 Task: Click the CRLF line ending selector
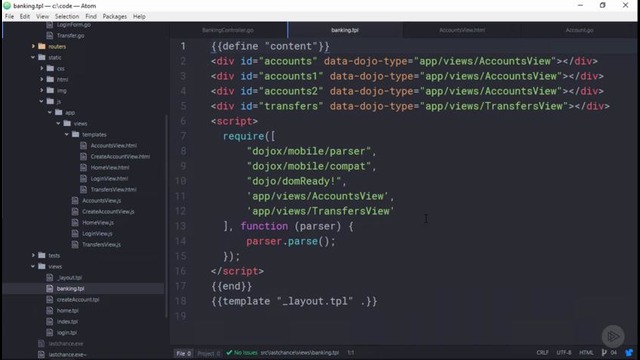(x=542, y=353)
